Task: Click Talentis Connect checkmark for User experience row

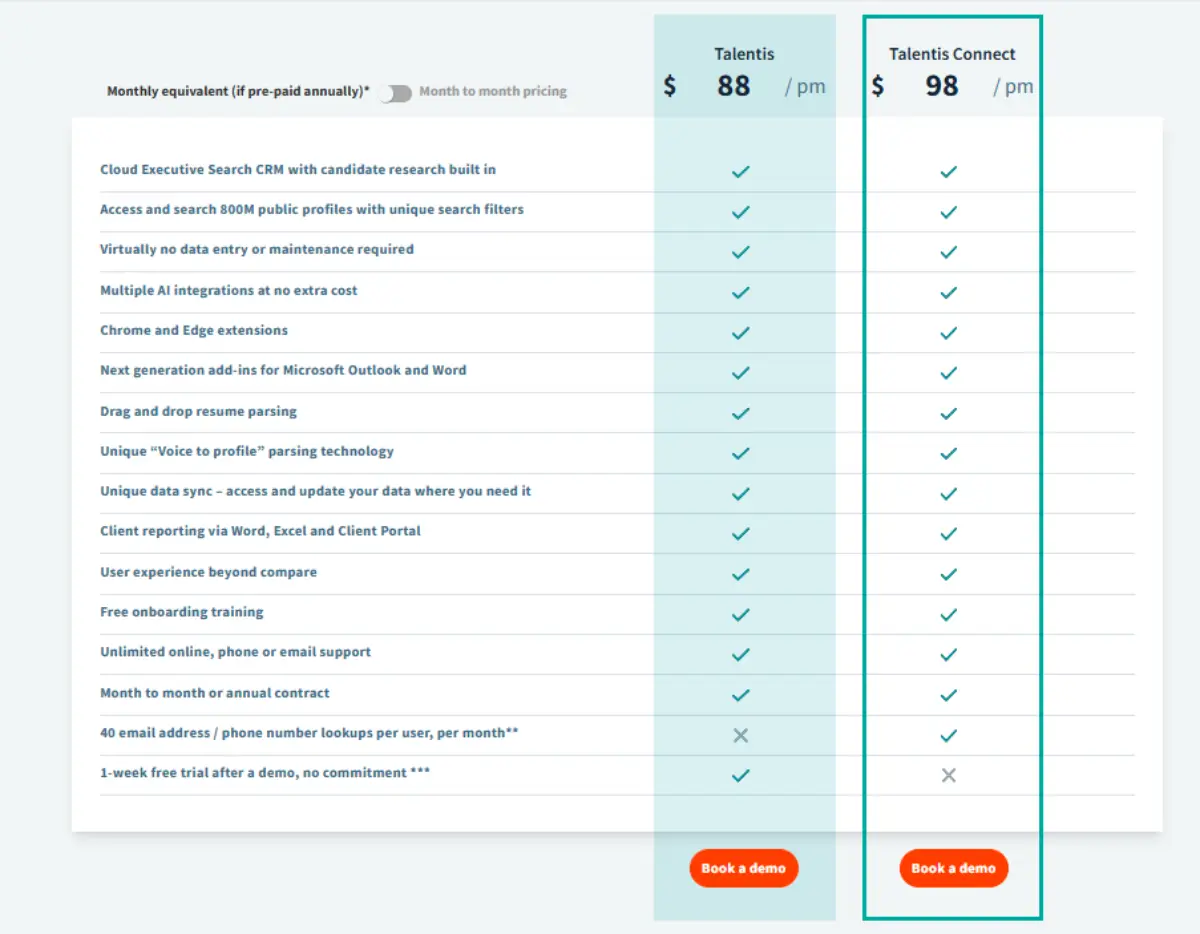Action: tap(948, 574)
